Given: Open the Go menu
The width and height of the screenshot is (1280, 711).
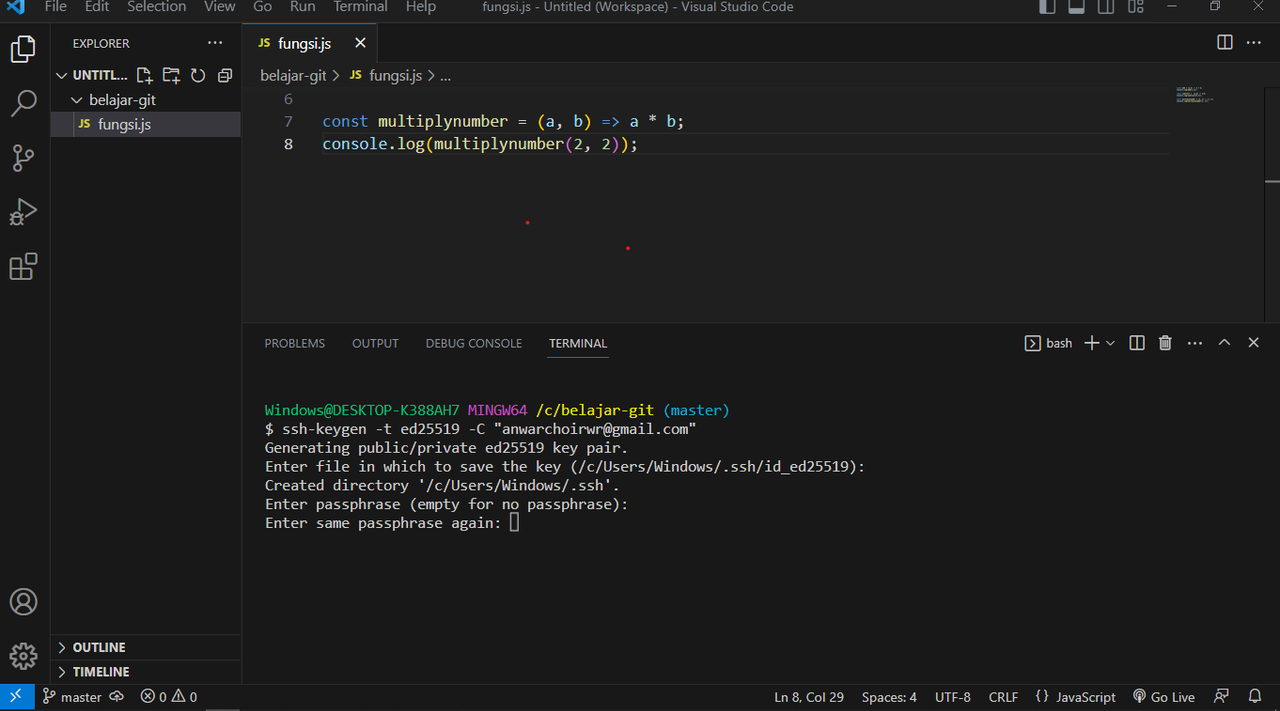Looking at the screenshot, I should 263,7.
